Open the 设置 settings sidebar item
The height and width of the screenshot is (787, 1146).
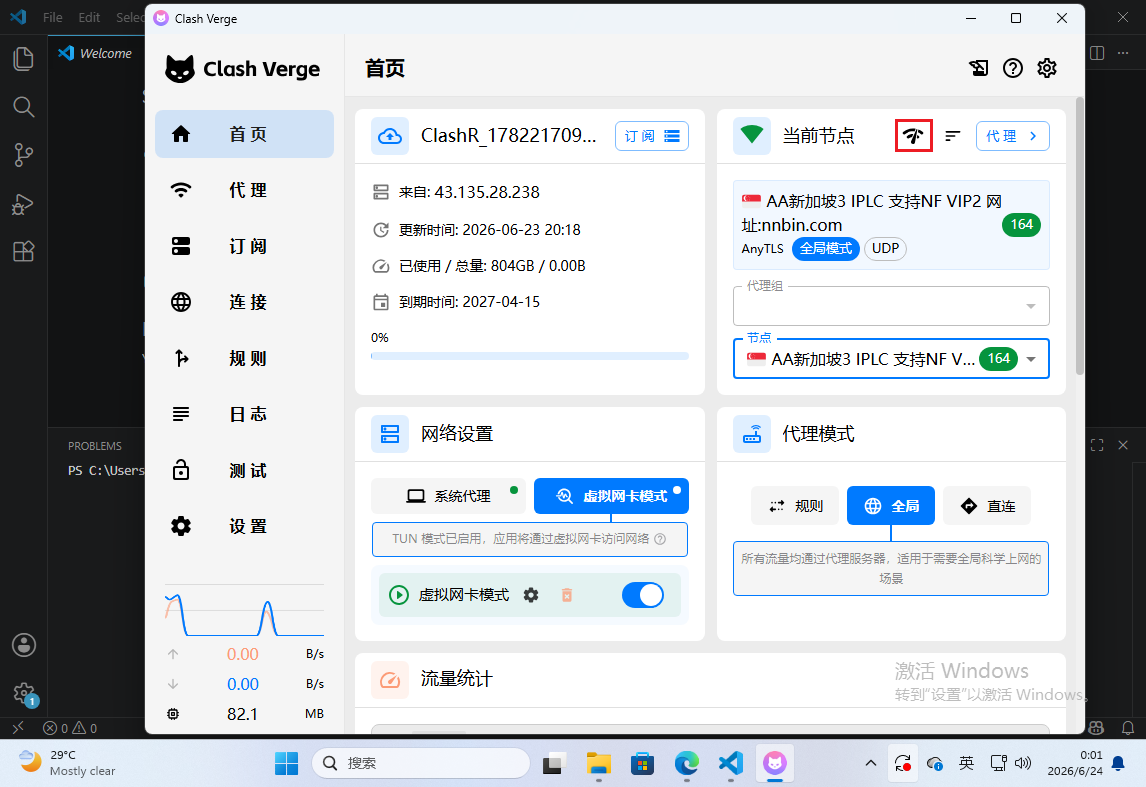point(244,526)
